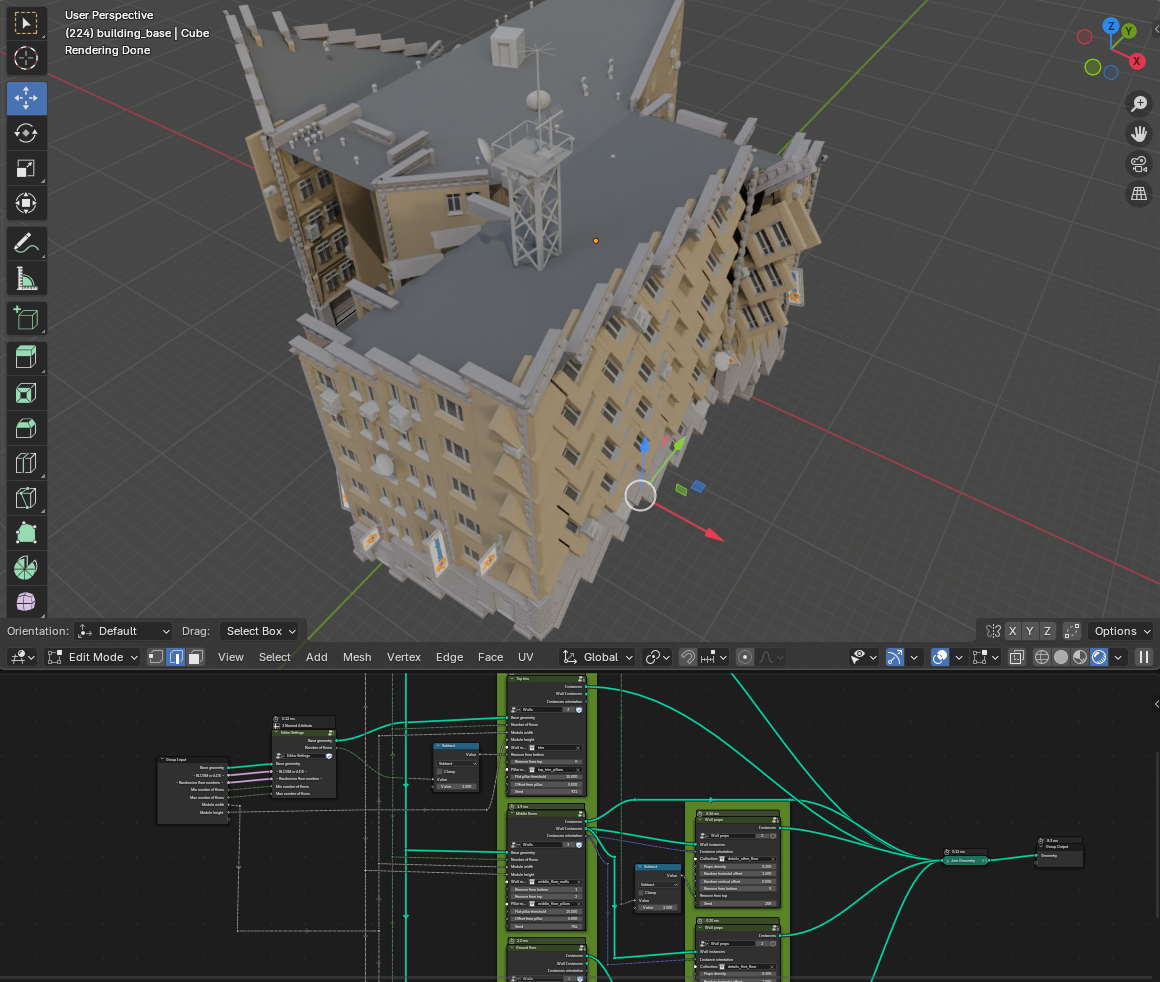Image resolution: width=1160 pixels, height=982 pixels.
Task: Click the zoom magnifier navigation icon
Action: click(1138, 103)
